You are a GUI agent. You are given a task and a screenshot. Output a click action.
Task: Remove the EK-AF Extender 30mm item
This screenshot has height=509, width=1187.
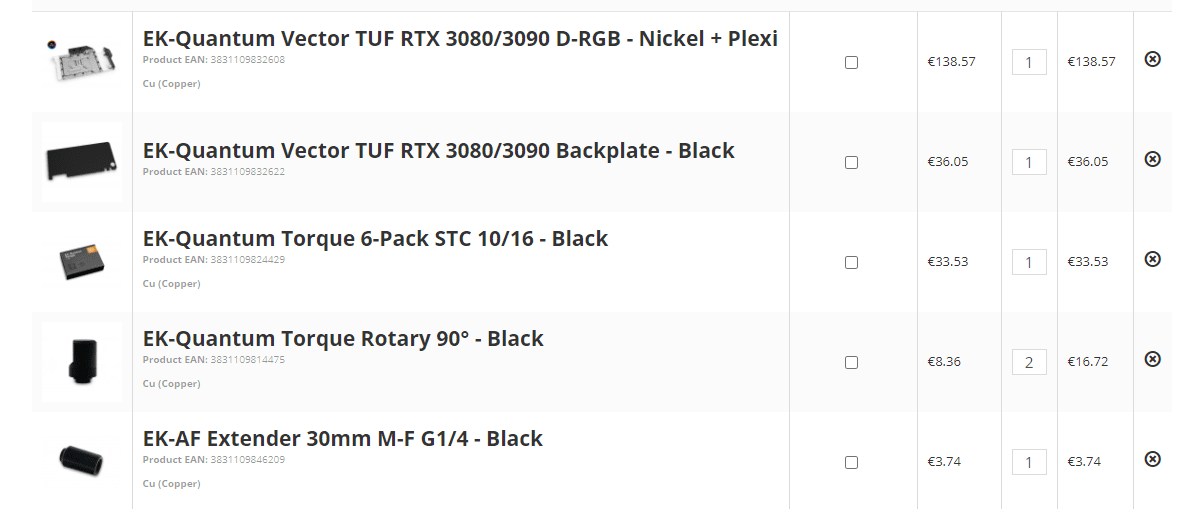pos(1152,459)
